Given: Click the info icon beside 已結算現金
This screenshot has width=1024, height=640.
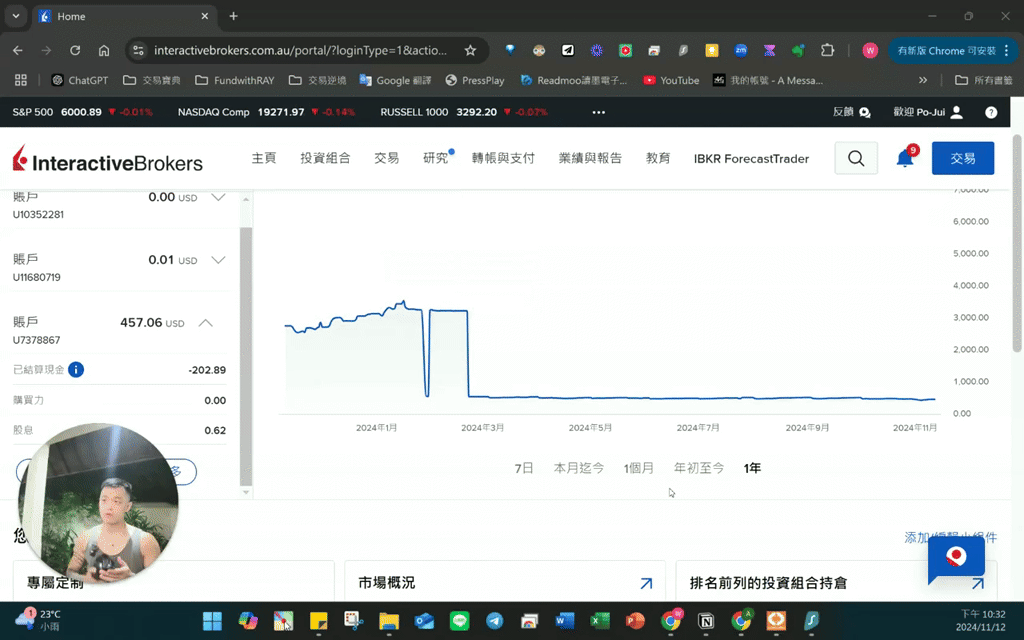Looking at the screenshot, I should coord(76,370).
